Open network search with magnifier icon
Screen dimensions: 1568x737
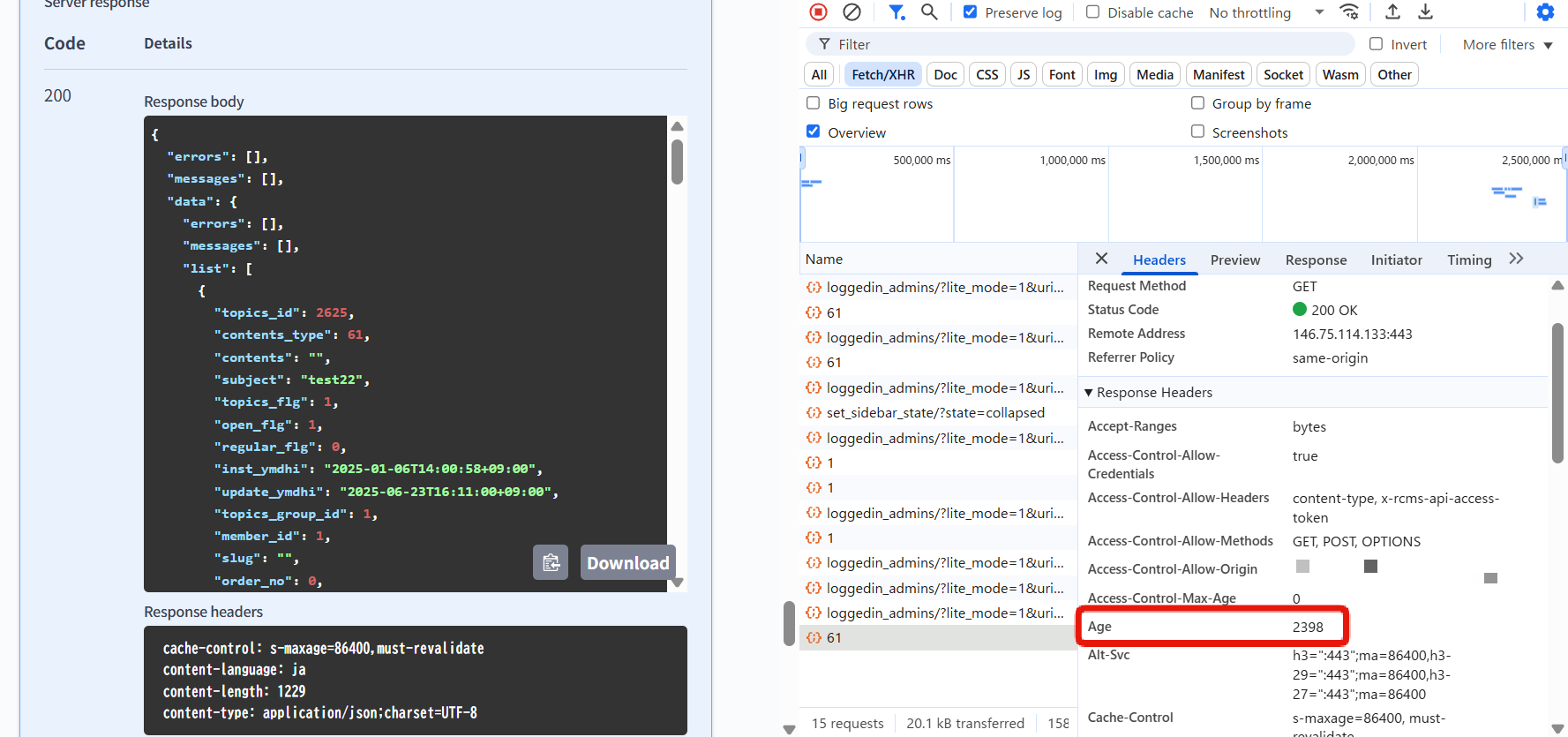pyautogui.click(x=929, y=11)
